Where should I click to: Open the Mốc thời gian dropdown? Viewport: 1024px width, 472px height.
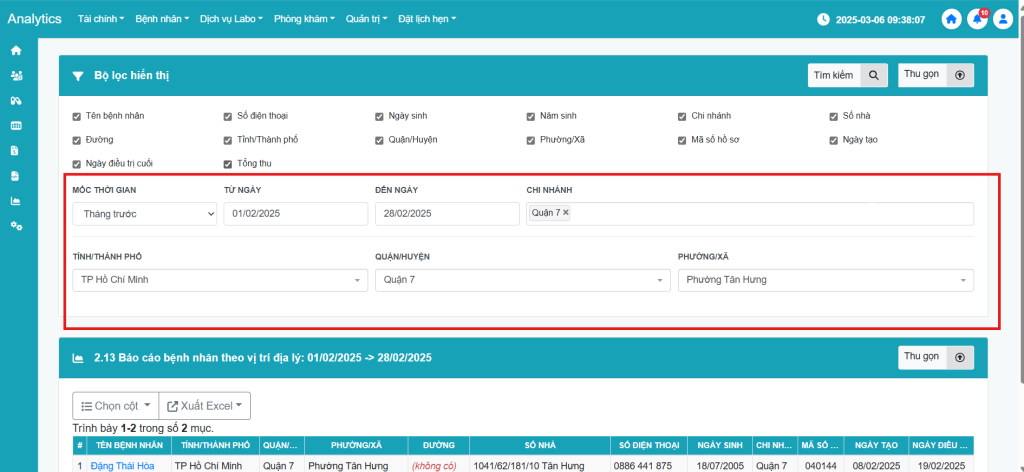coord(144,214)
